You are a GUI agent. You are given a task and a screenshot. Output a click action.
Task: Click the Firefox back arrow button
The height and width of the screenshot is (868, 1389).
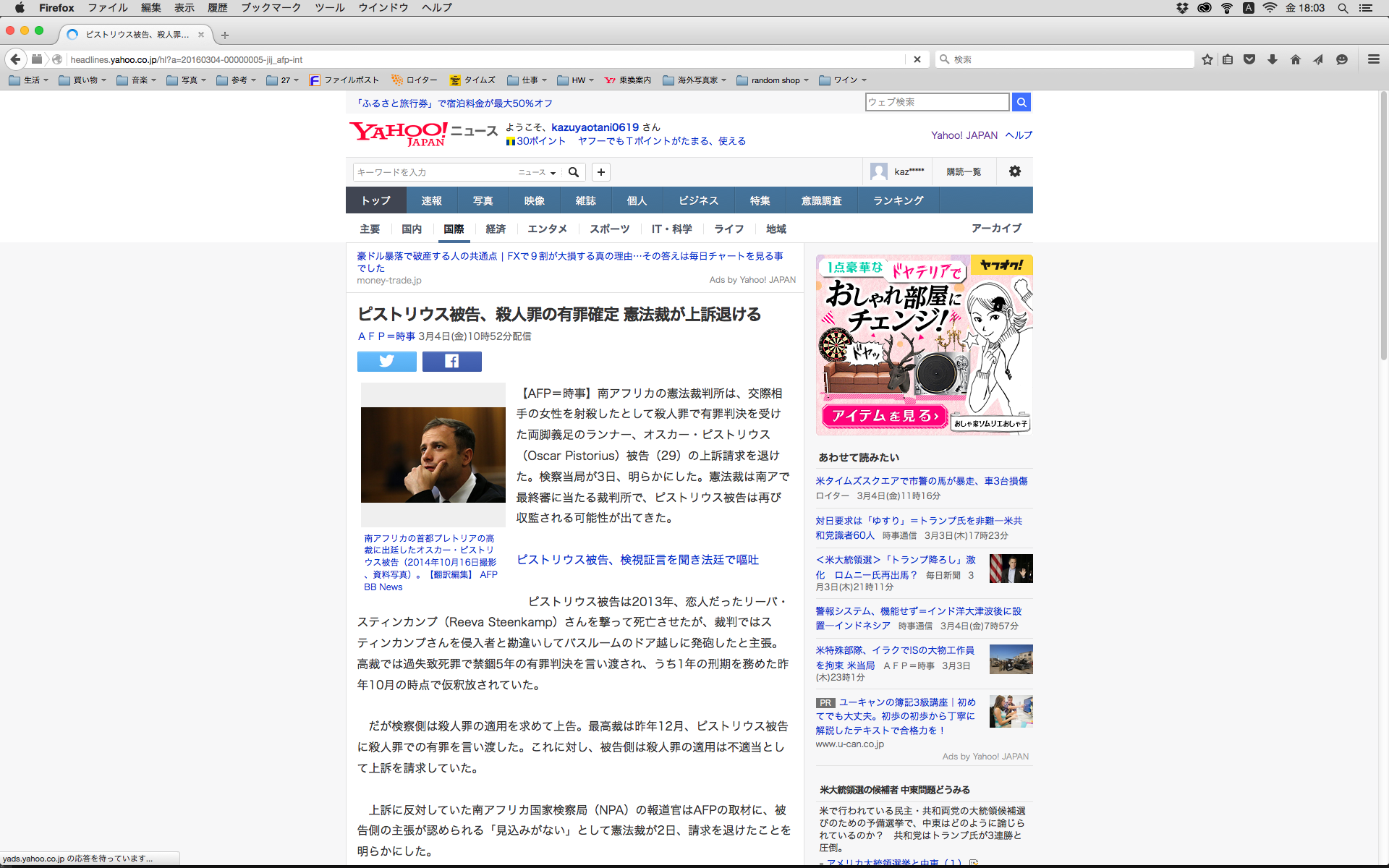pyautogui.click(x=16, y=59)
